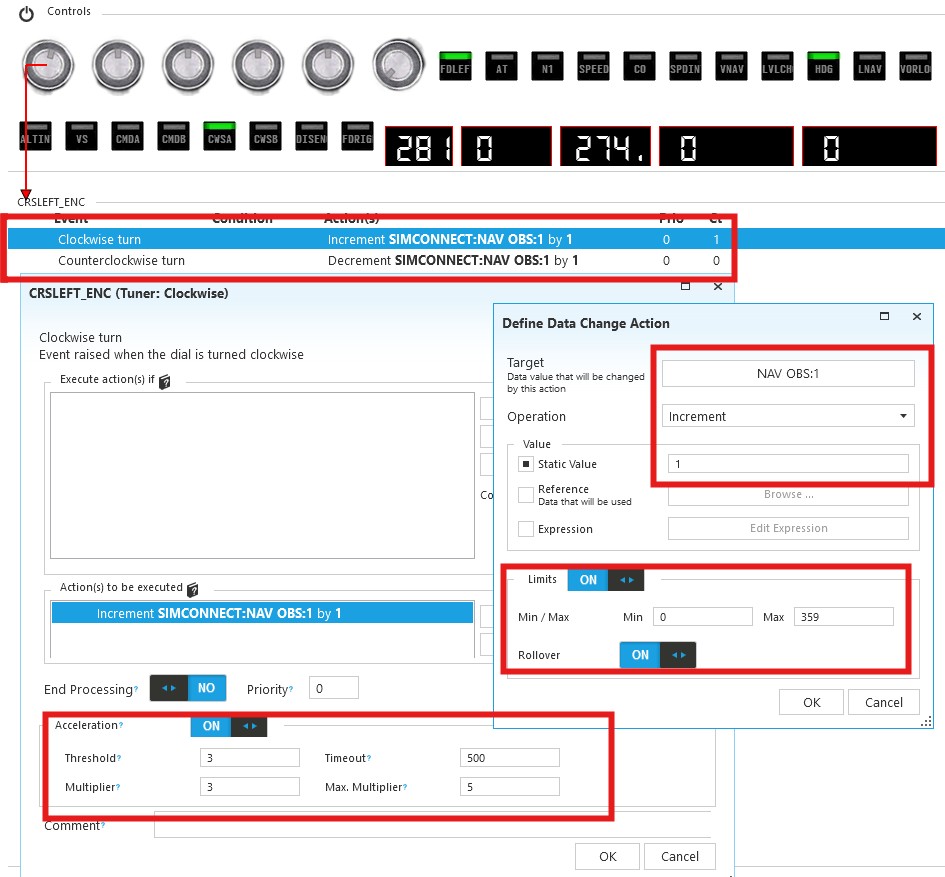Toggle the Rollover switch
The height and width of the screenshot is (877, 945).
click(x=657, y=655)
